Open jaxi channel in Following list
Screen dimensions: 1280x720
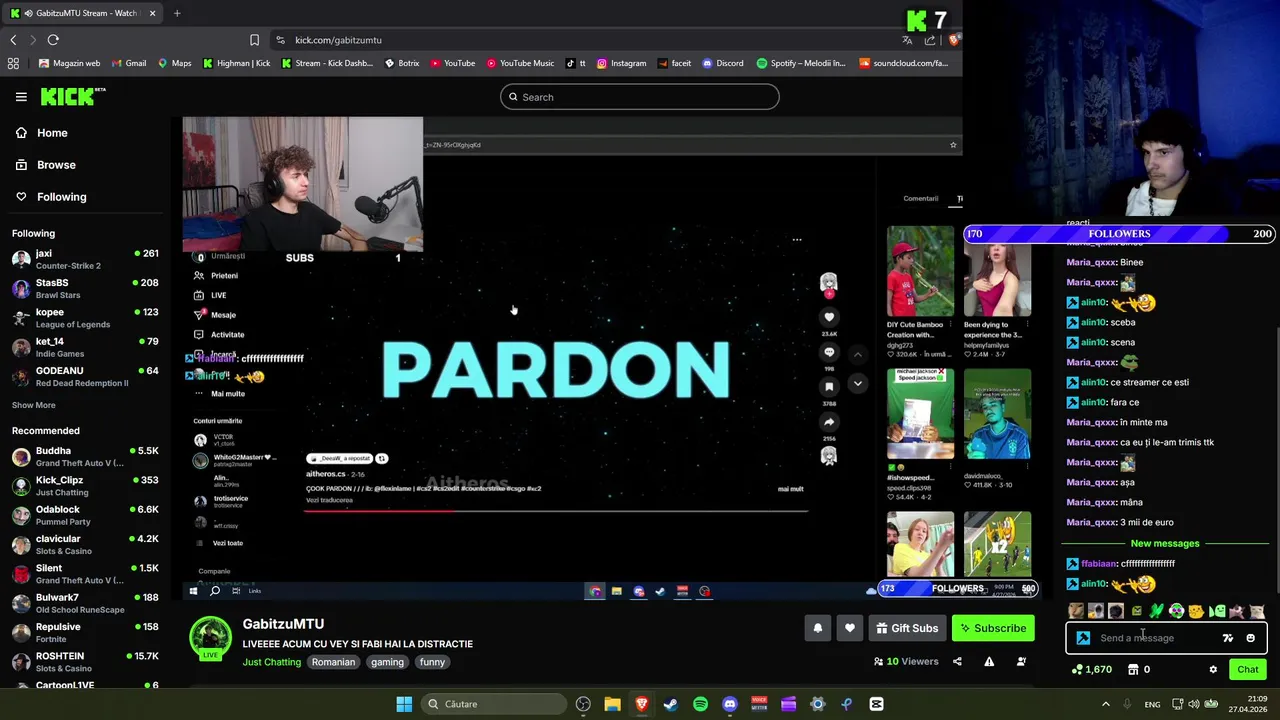tap(85, 259)
